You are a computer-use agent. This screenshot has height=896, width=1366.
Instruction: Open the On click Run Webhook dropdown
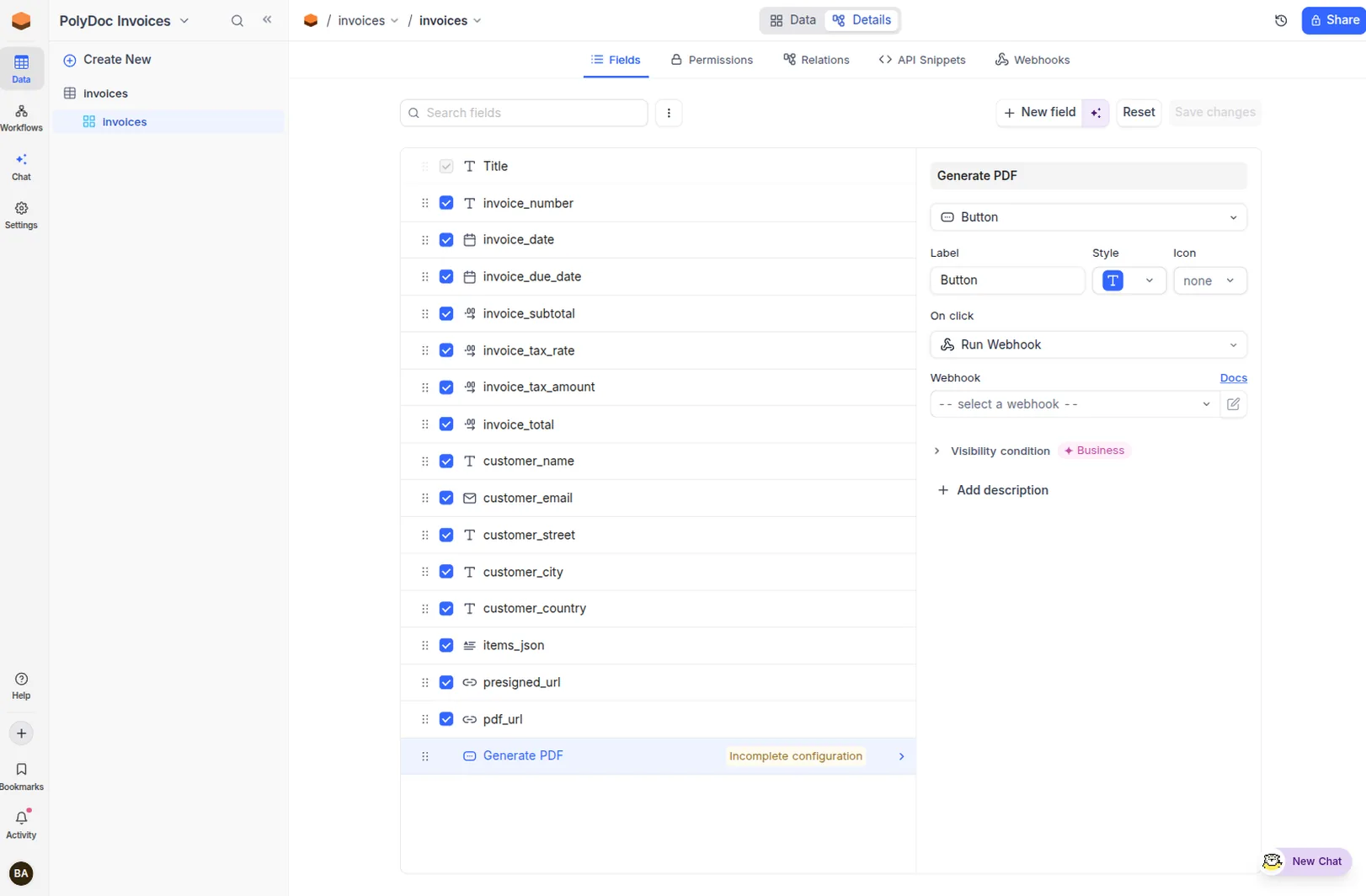coord(1088,344)
